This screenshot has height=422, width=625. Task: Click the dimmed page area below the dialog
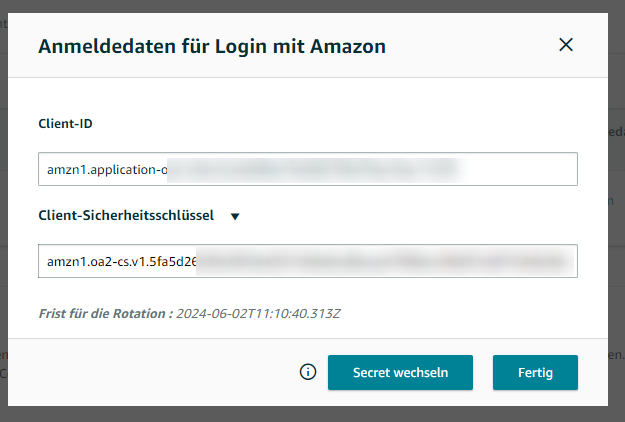[300, 414]
